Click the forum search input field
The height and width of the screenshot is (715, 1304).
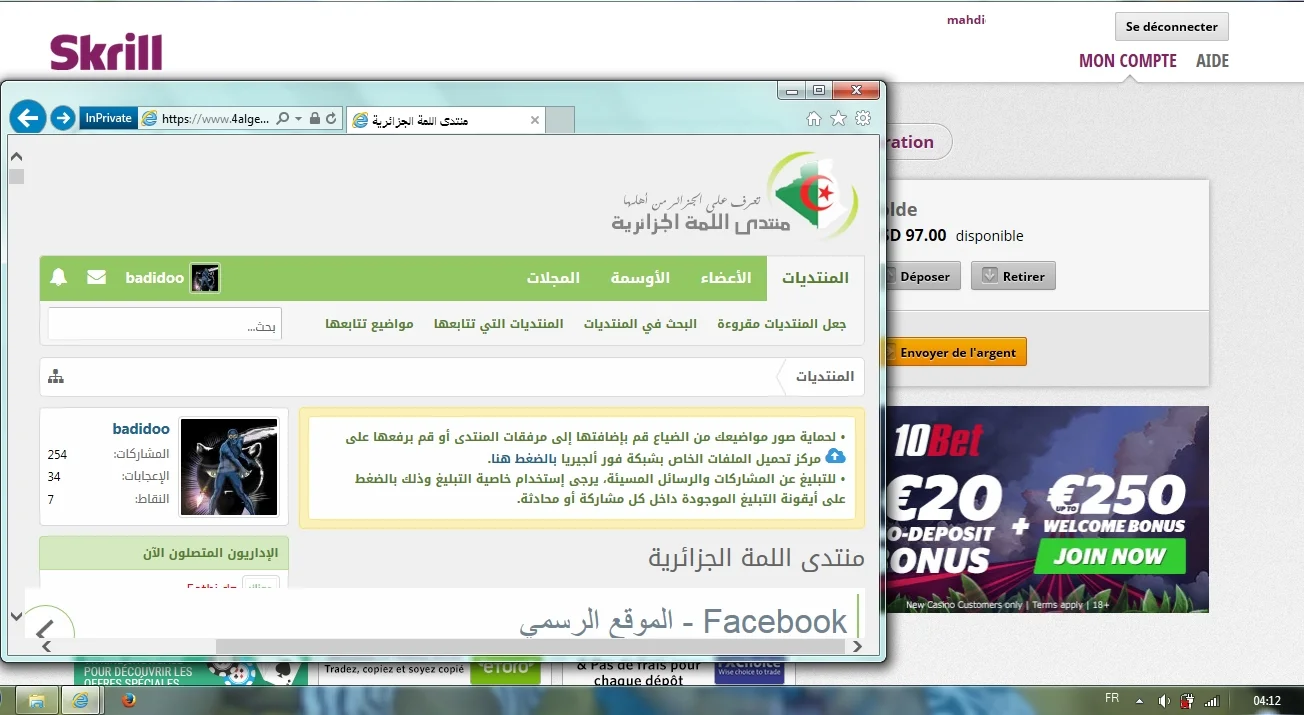(165, 325)
